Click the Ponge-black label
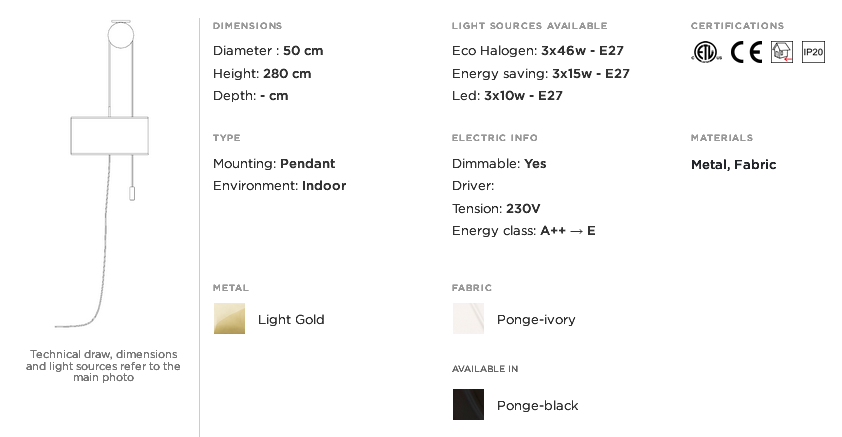The image size is (842, 437). click(x=538, y=405)
